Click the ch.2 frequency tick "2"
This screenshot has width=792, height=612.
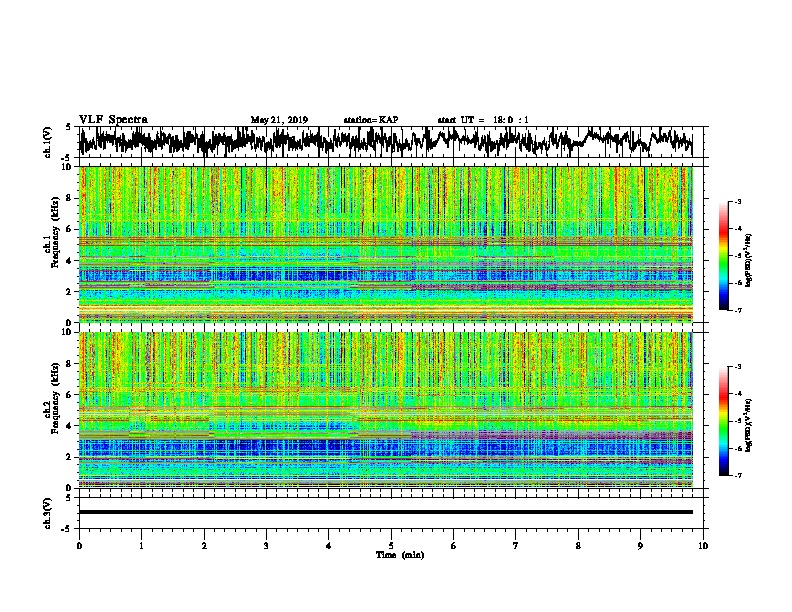coord(69,457)
